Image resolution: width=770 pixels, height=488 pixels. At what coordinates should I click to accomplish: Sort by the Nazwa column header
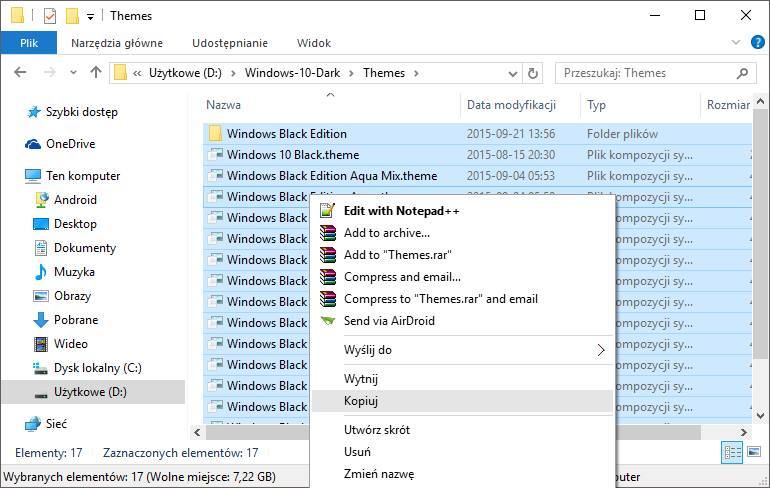click(x=223, y=105)
